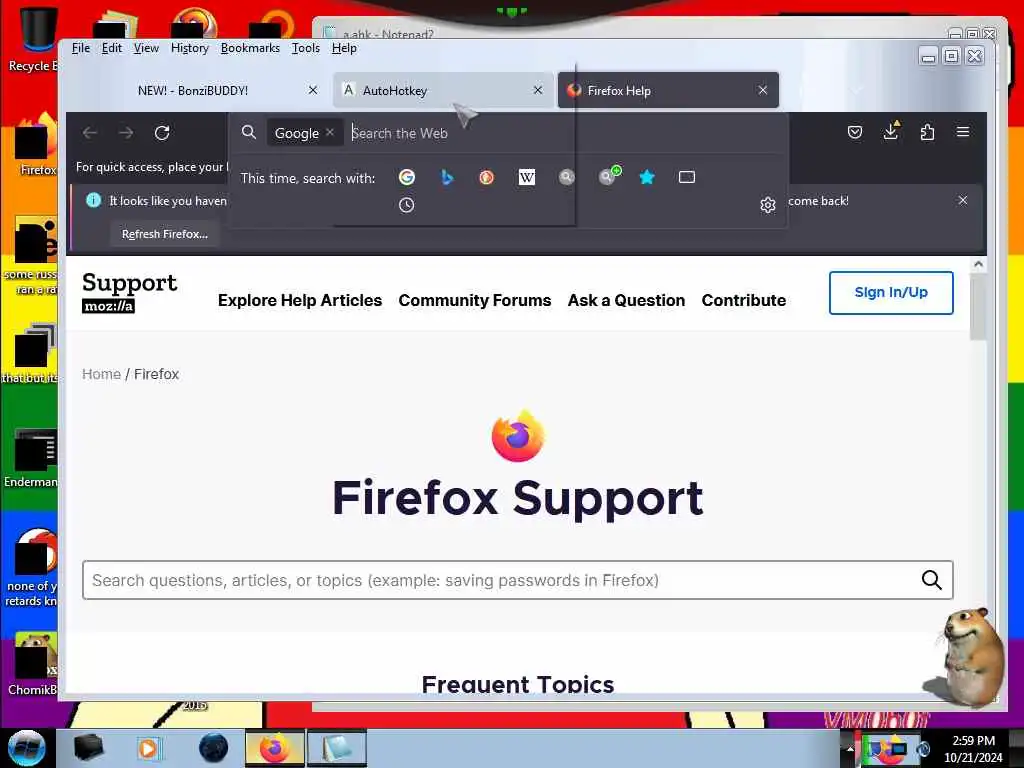Click the Firefox taskbar button
1024x768 pixels.
pyautogui.click(x=275, y=748)
